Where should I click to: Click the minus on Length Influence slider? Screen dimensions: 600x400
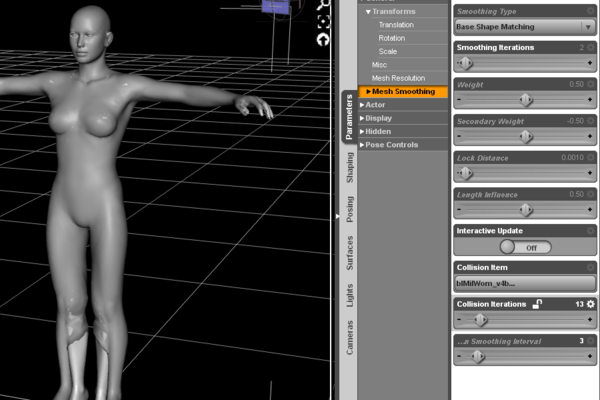click(x=459, y=210)
